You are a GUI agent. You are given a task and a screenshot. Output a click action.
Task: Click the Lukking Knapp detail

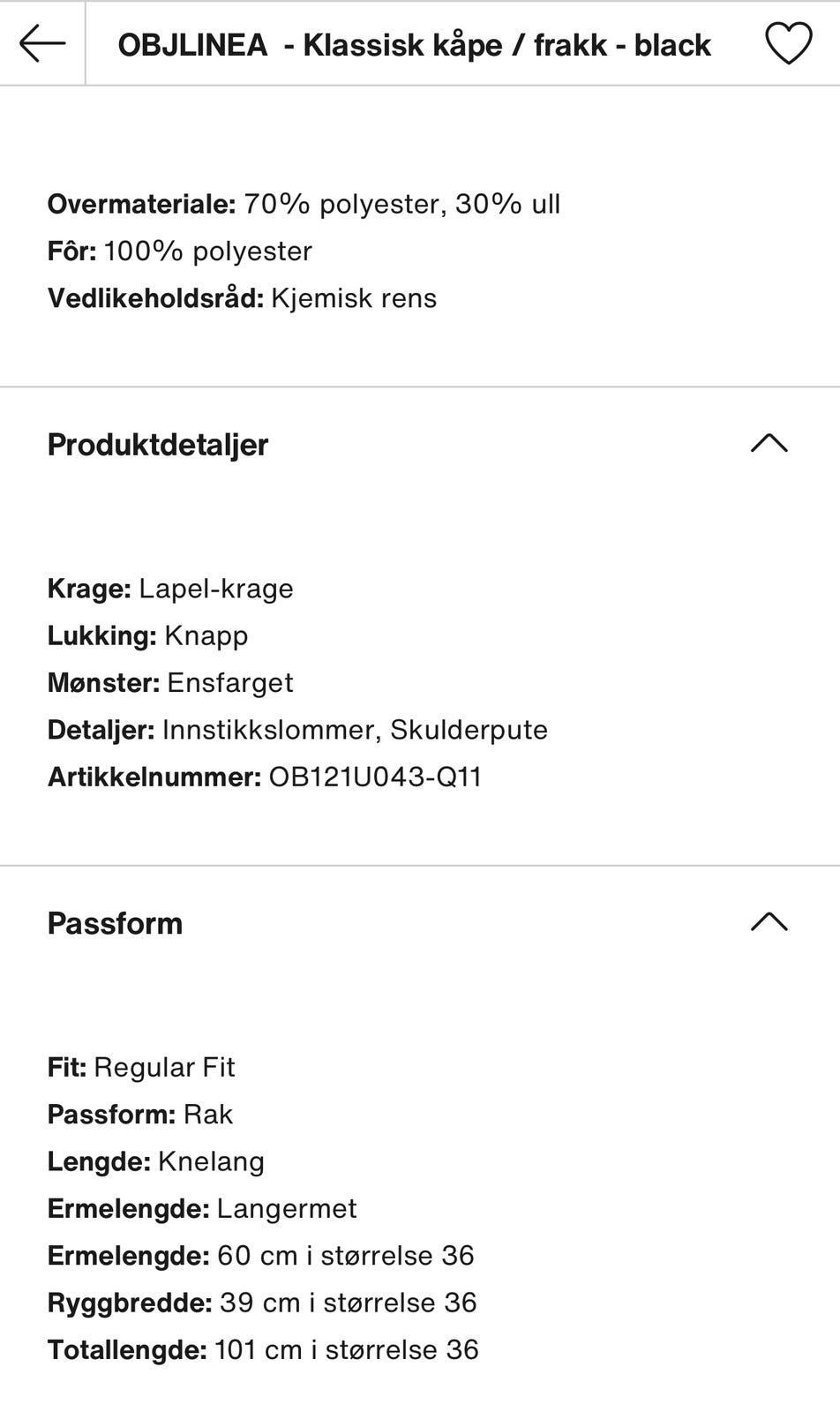(147, 635)
